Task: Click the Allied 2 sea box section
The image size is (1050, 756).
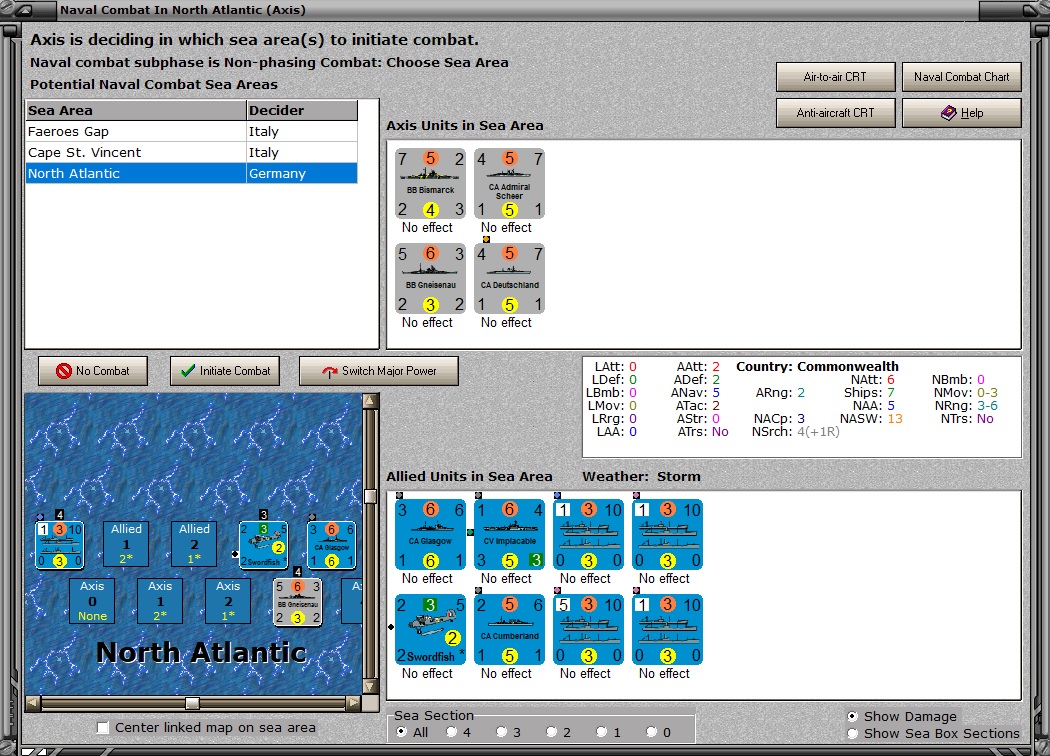Action: [x=194, y=544]
